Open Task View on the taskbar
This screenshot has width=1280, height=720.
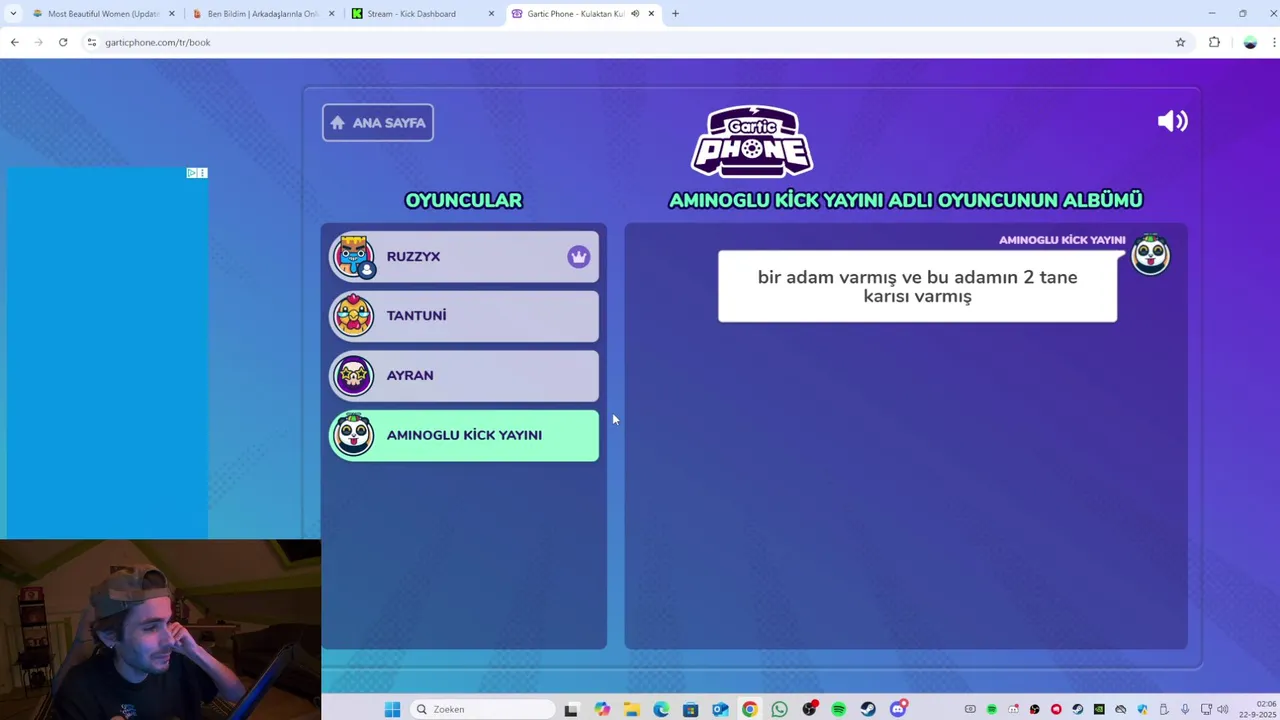(x=571, y=710)
